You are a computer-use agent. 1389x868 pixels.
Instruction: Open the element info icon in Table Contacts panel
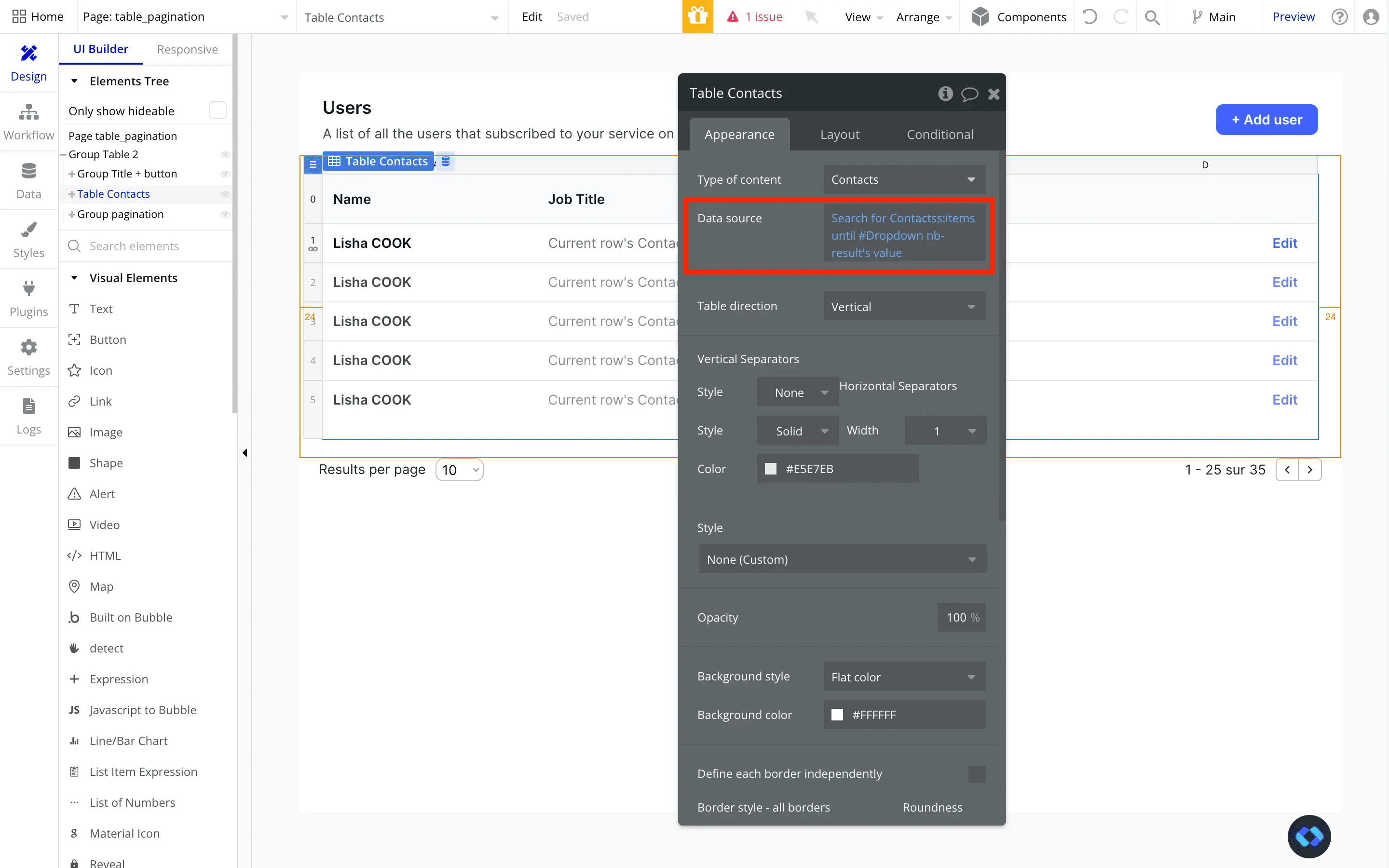[945, 93]
